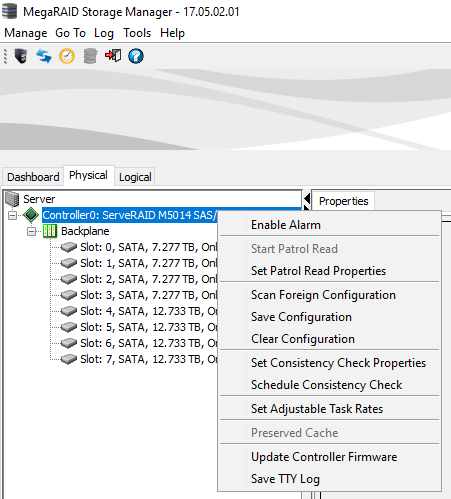The width and height of the screenshot is (451, 499).
Task: Click drive icon for Slot 6
Action: [x=69, y=343]
